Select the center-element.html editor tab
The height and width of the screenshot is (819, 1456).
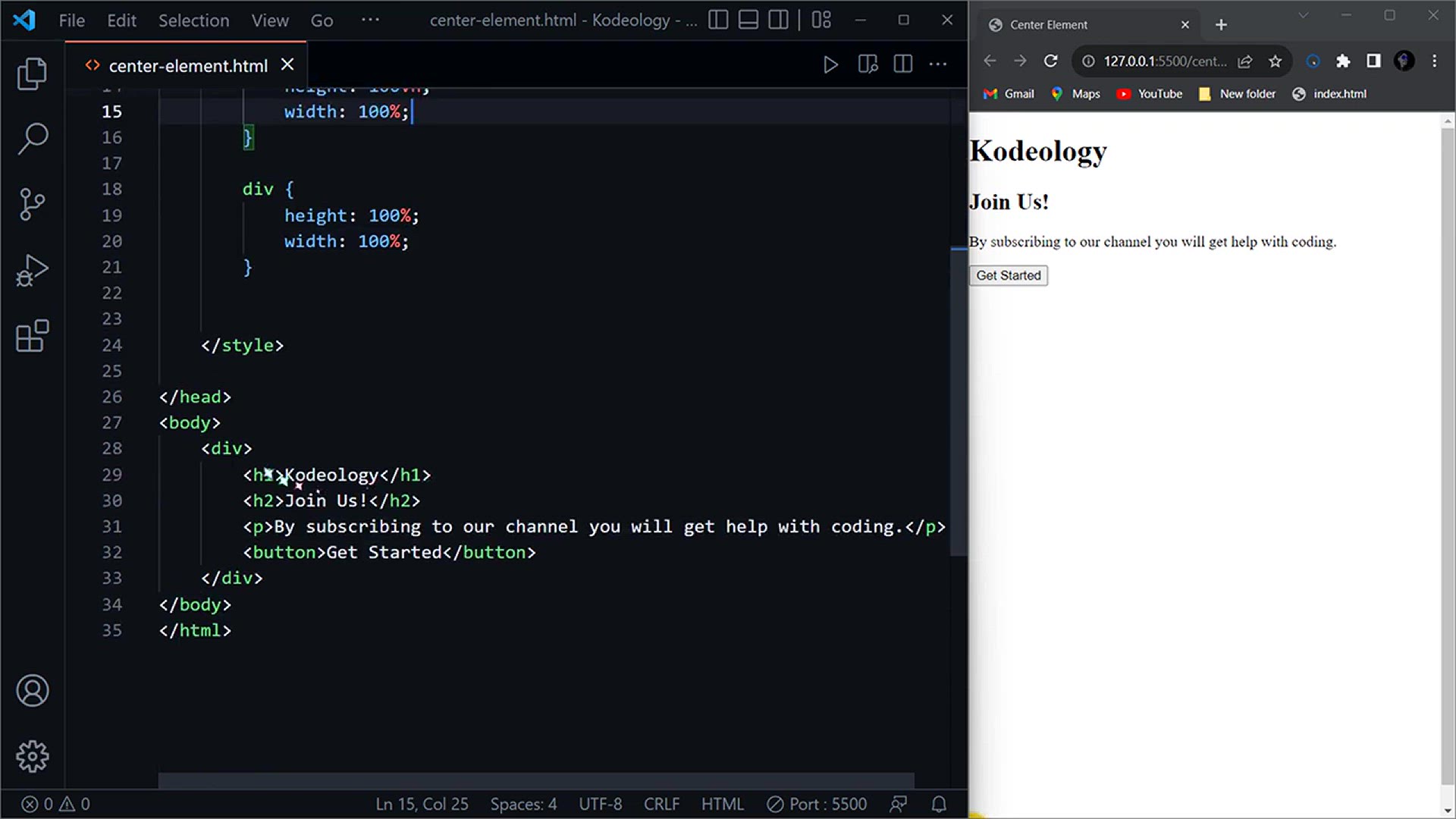pyautogui.click(x=187, y=65)
